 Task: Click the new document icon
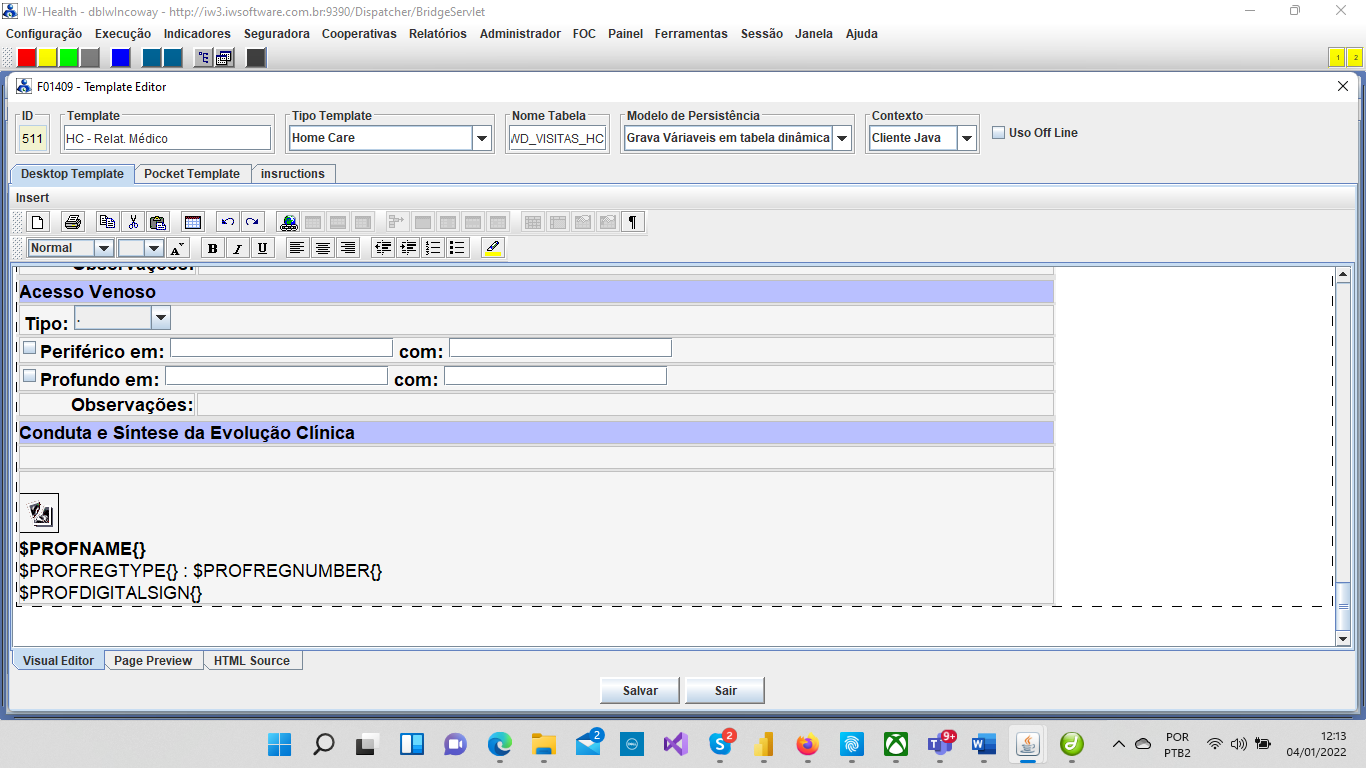(37, 222)
